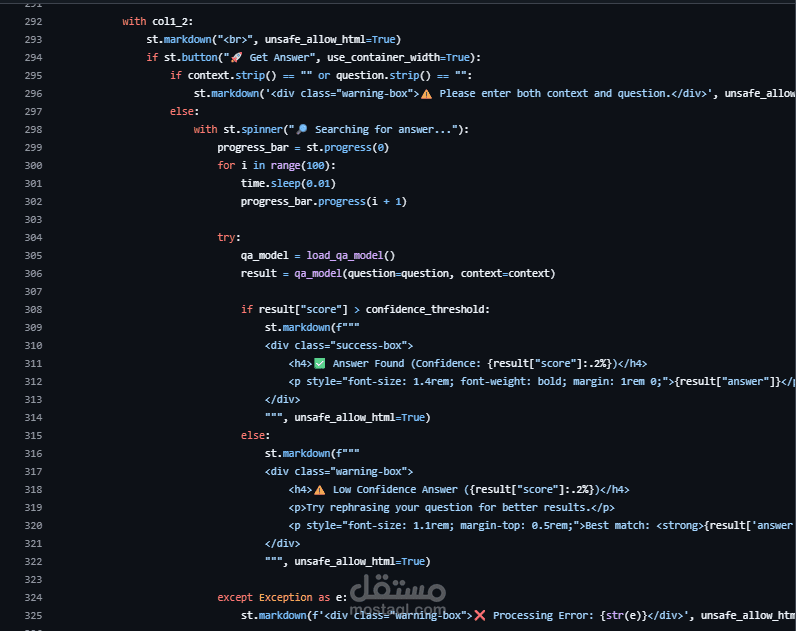The width and height of the screenshot is (796, 631).
Task: Click 'Processing Error:' text
Action: [544, 616]
